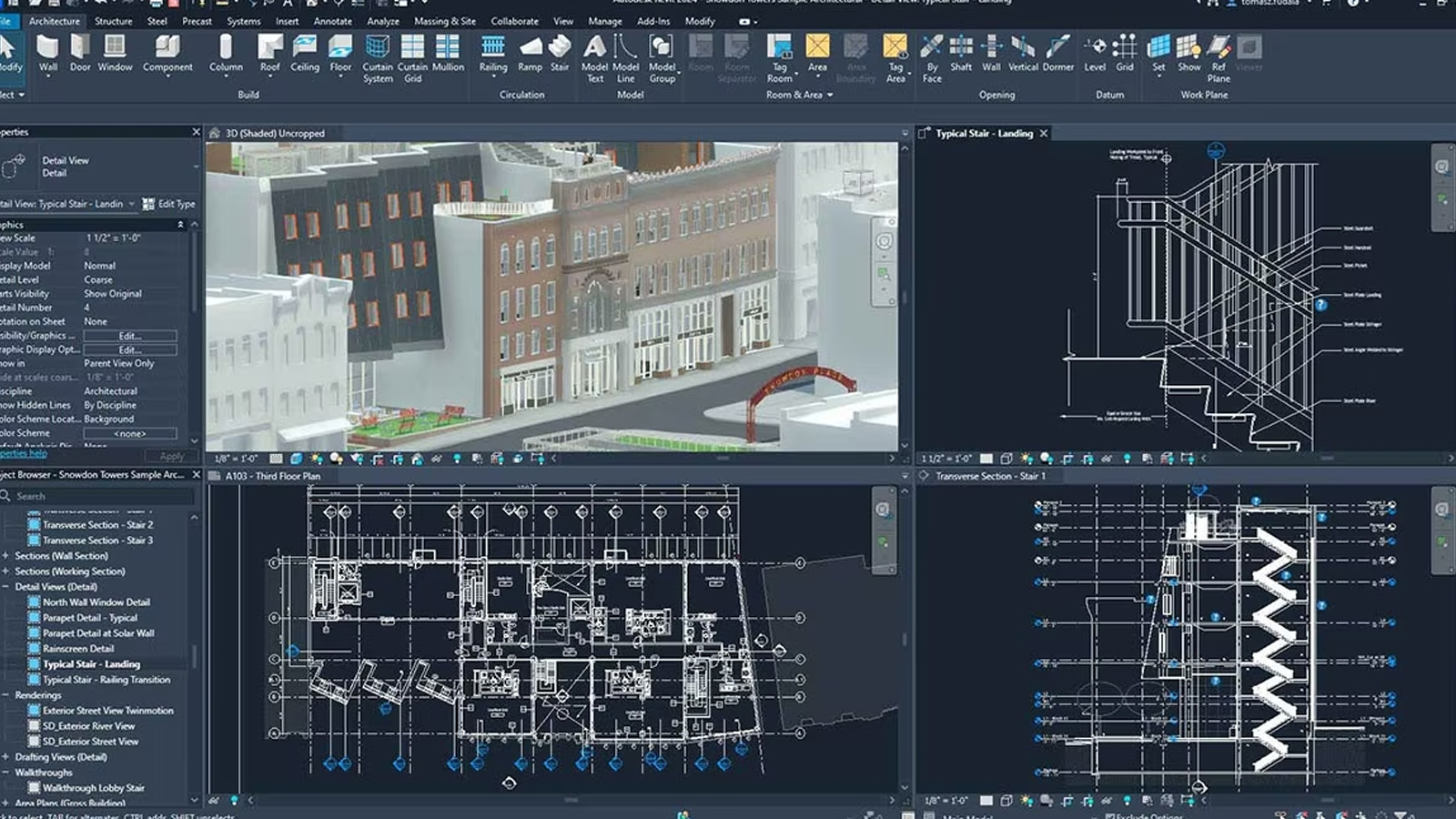Select the Shaft opening tool
Screen dimensions: 1456x819
point(961,54)
